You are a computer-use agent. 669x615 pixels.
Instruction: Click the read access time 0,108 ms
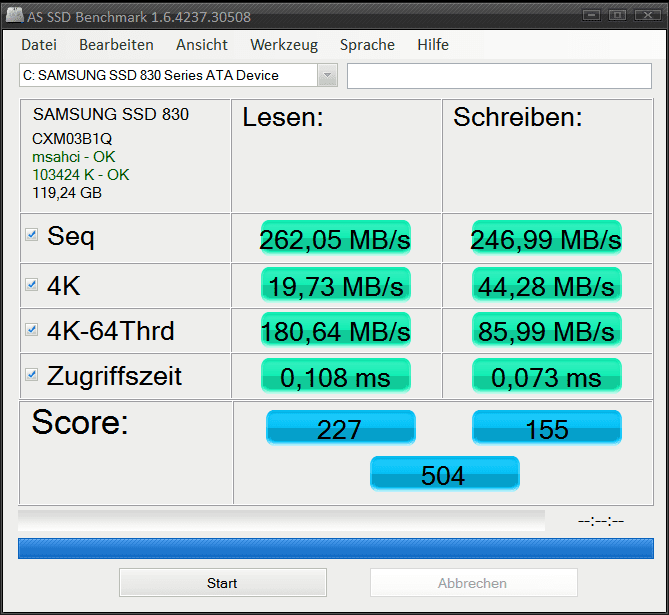336,376
